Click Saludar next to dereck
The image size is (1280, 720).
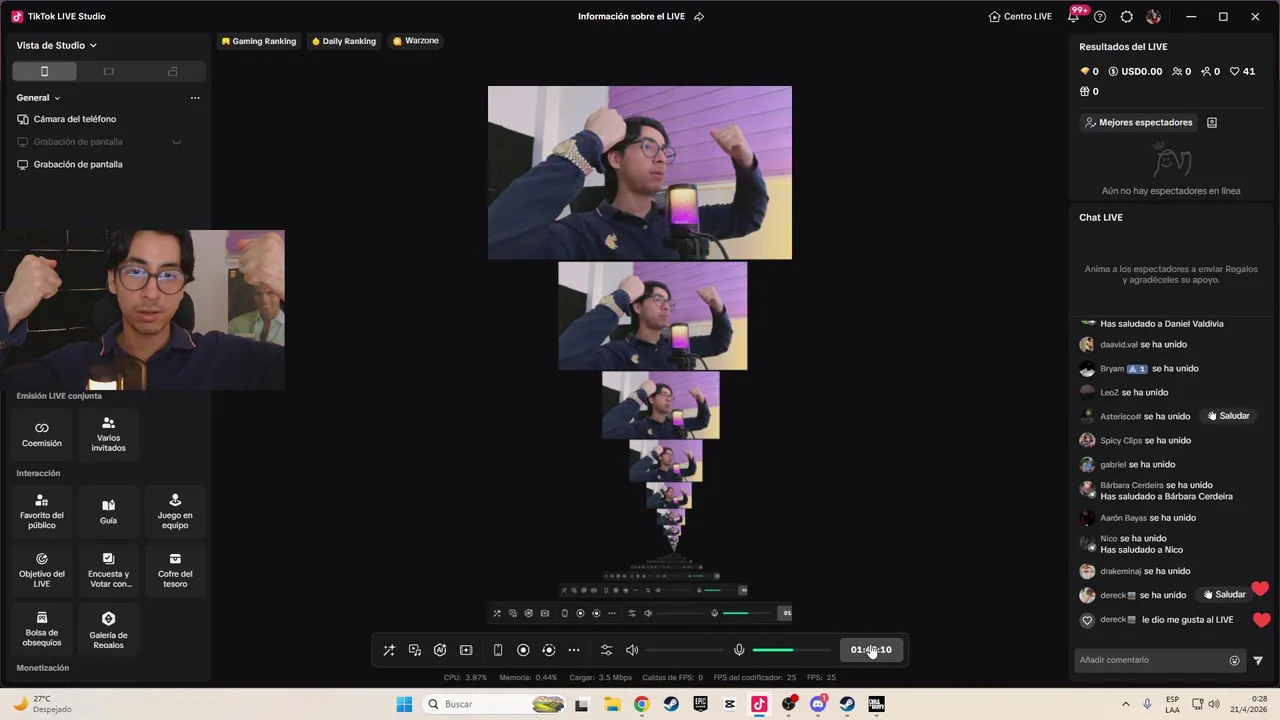coord(1224,594)
